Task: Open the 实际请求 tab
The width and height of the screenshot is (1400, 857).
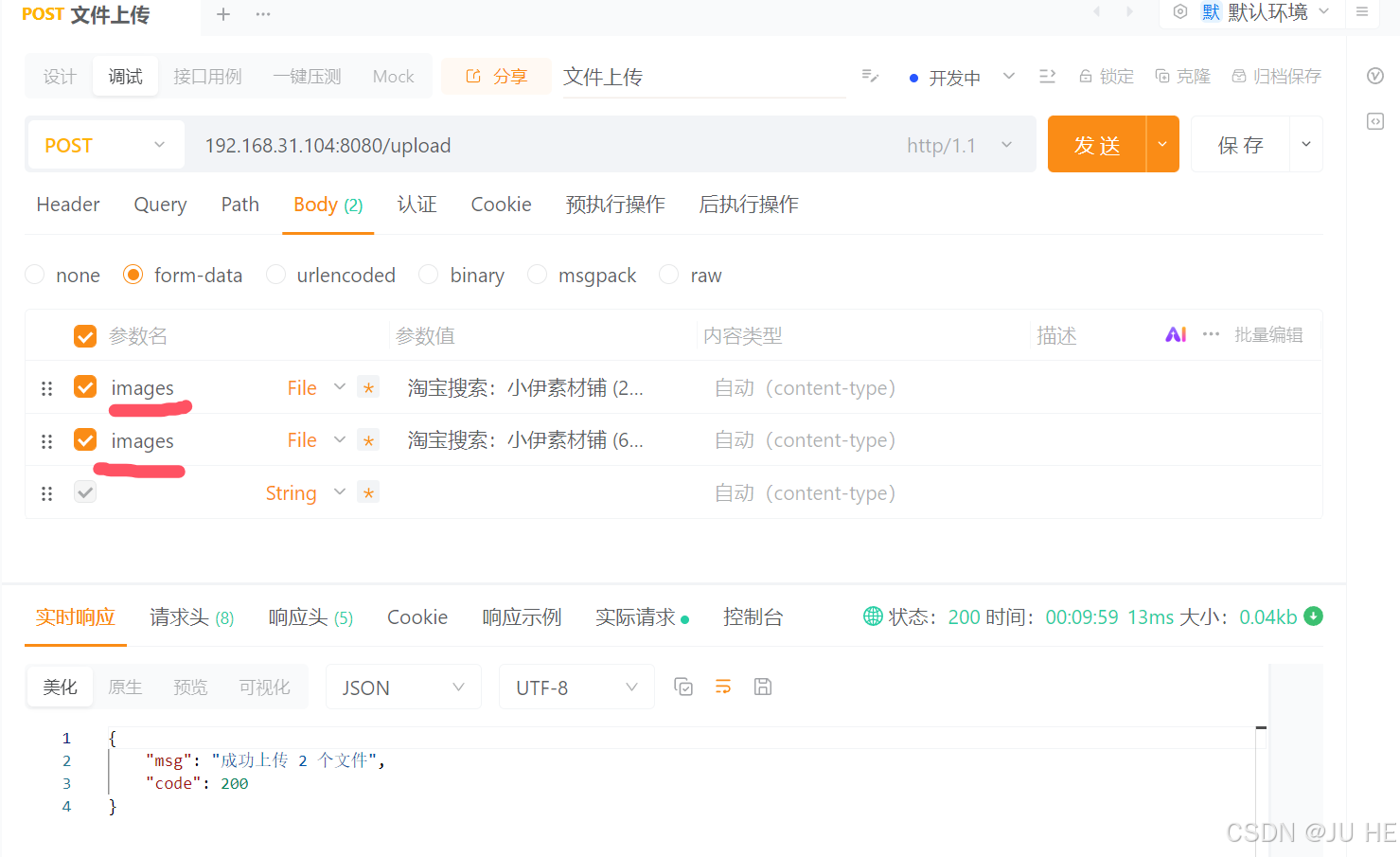Action: pos(643,617)
